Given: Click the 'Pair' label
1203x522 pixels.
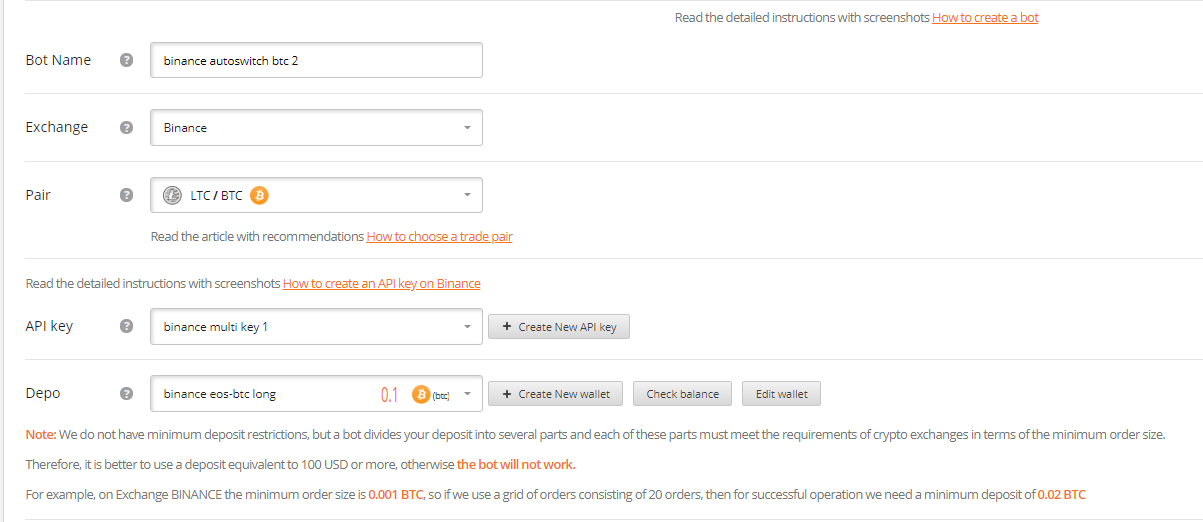Looking at the screenshot, I should (x=38, y=195).
